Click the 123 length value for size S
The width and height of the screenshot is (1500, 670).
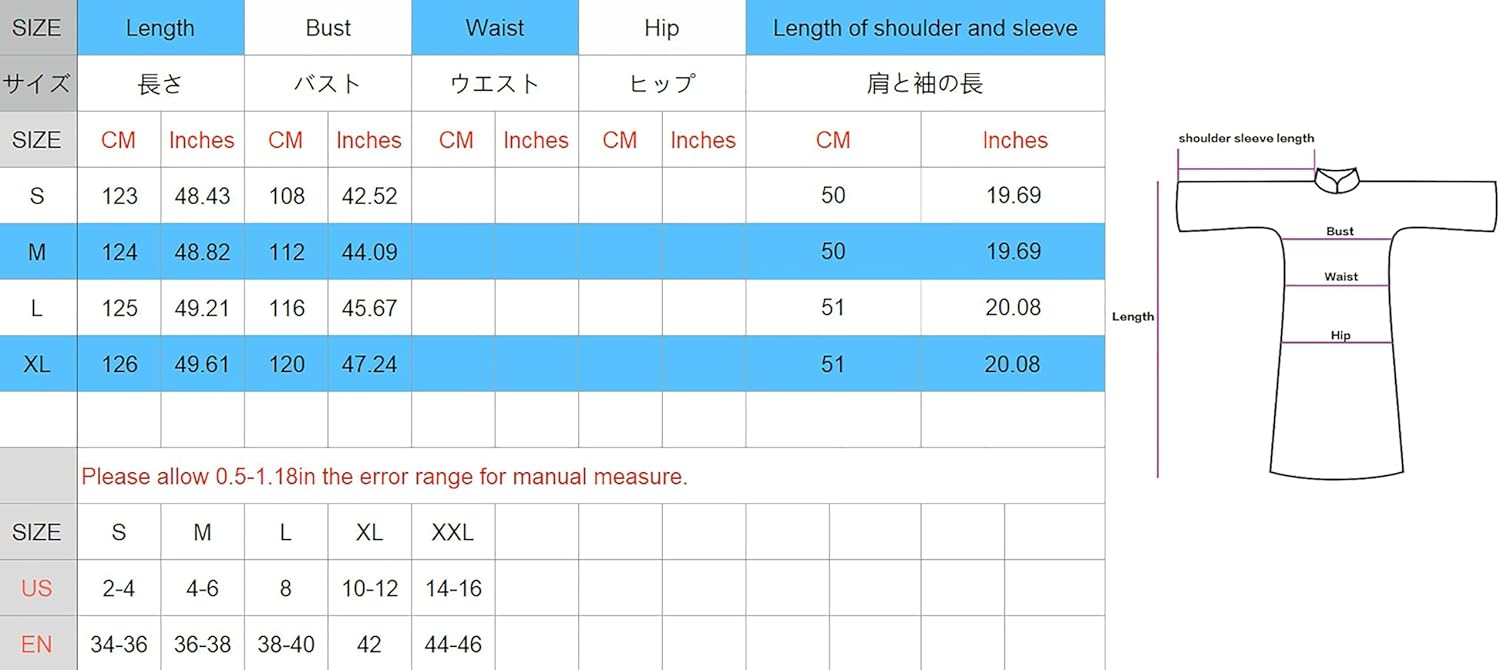pyautogui.click(x=119, y=196)
